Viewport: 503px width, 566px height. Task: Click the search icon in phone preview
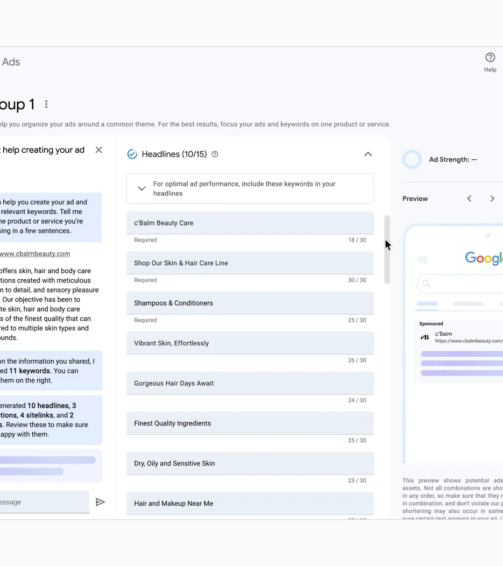click(x=426, y=284)
